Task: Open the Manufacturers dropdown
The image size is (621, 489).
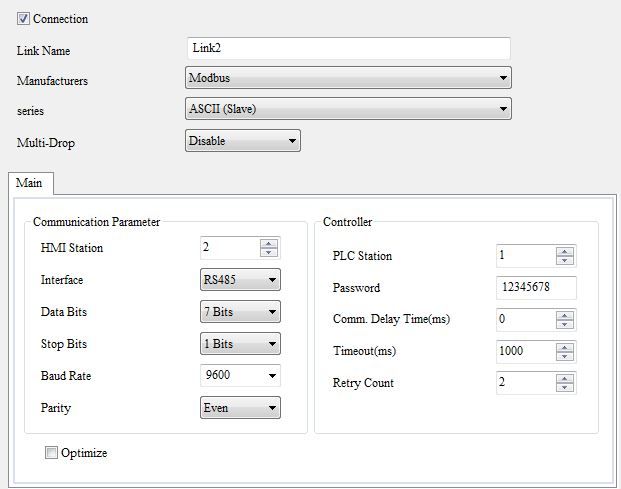Action: (x=348, y=78)
